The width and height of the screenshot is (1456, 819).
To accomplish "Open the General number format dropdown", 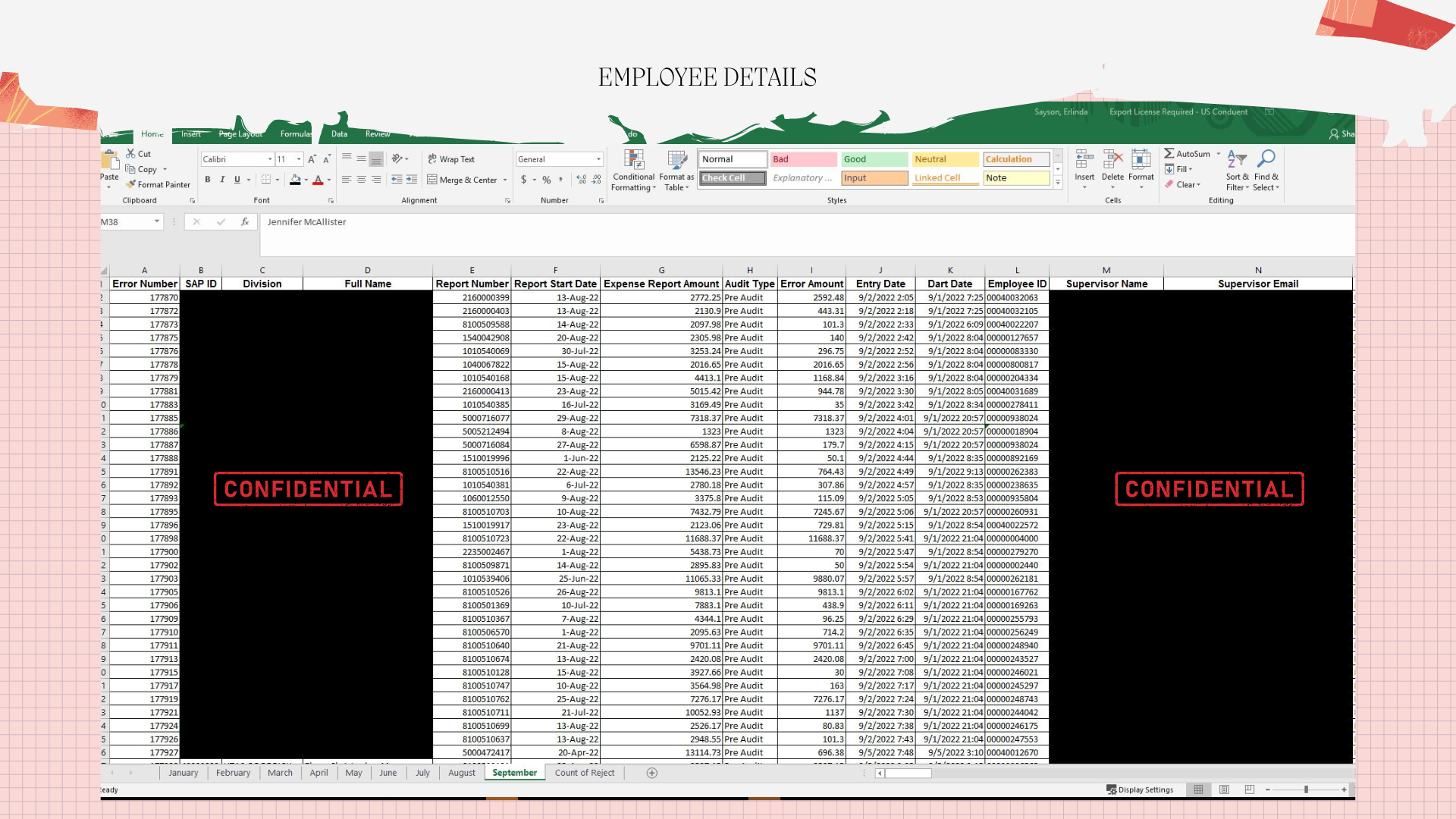I will point(598,159).
